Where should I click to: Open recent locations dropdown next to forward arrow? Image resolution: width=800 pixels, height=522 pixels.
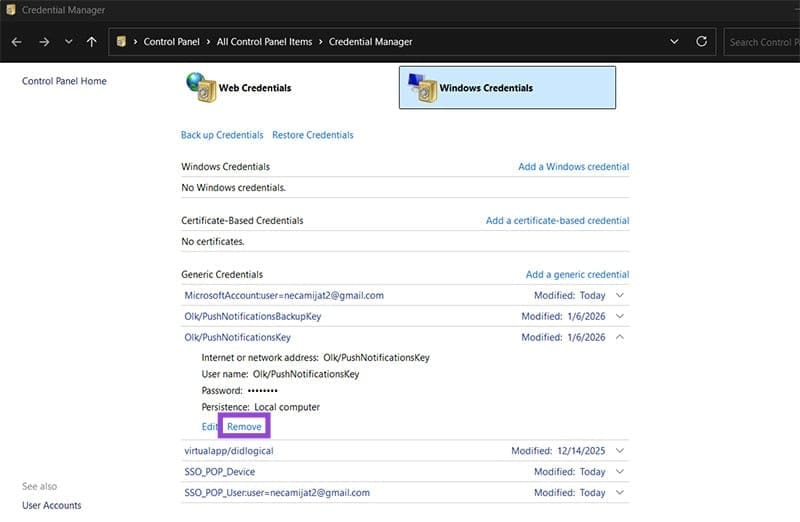coord(68,42)
